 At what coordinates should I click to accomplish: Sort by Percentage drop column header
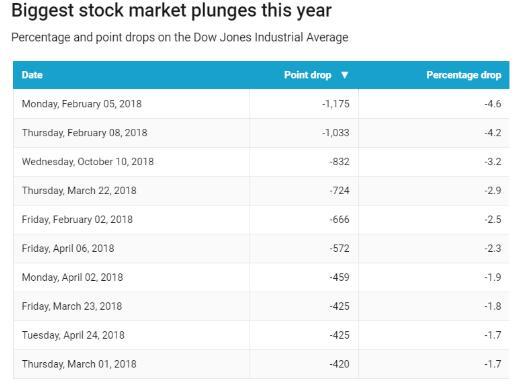tap(464, 75)
